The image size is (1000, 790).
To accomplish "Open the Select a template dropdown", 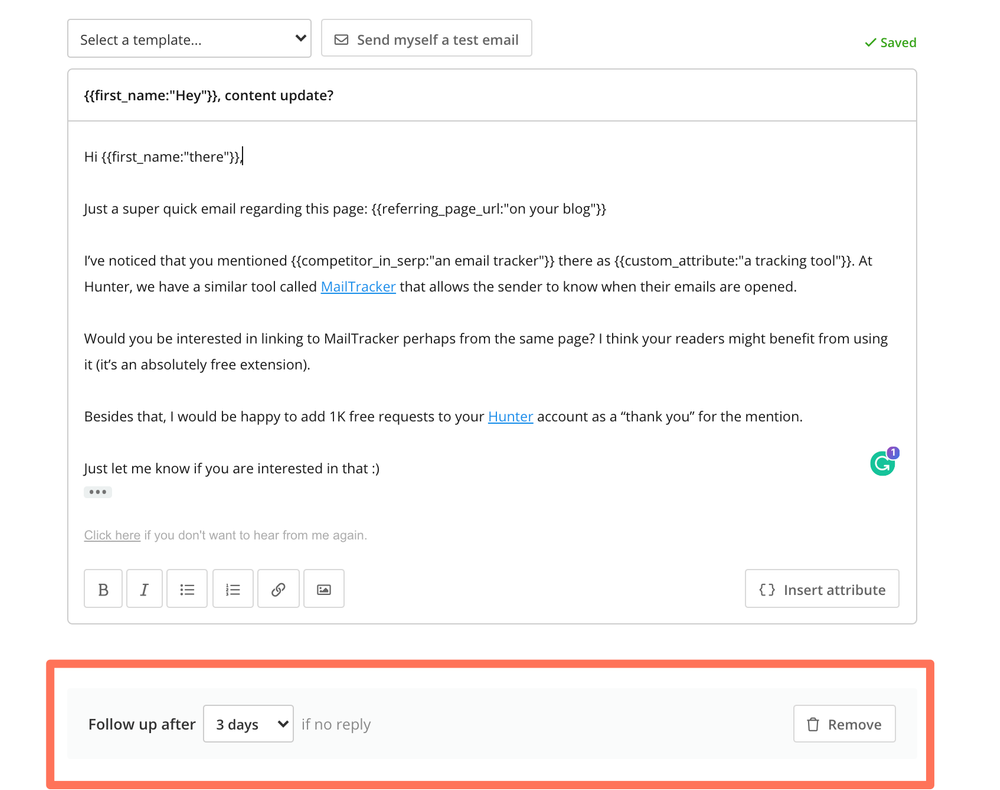I will click(189, 37).
